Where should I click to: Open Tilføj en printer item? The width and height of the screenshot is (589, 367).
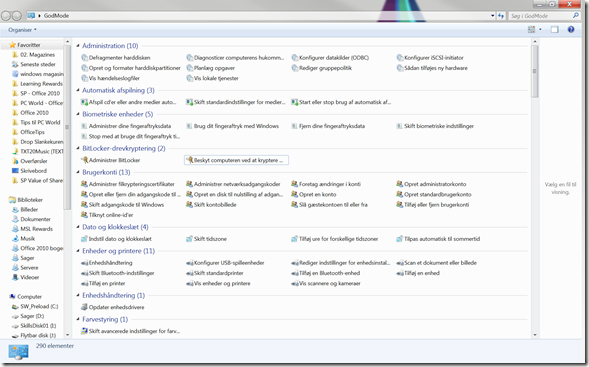(103, 283)
